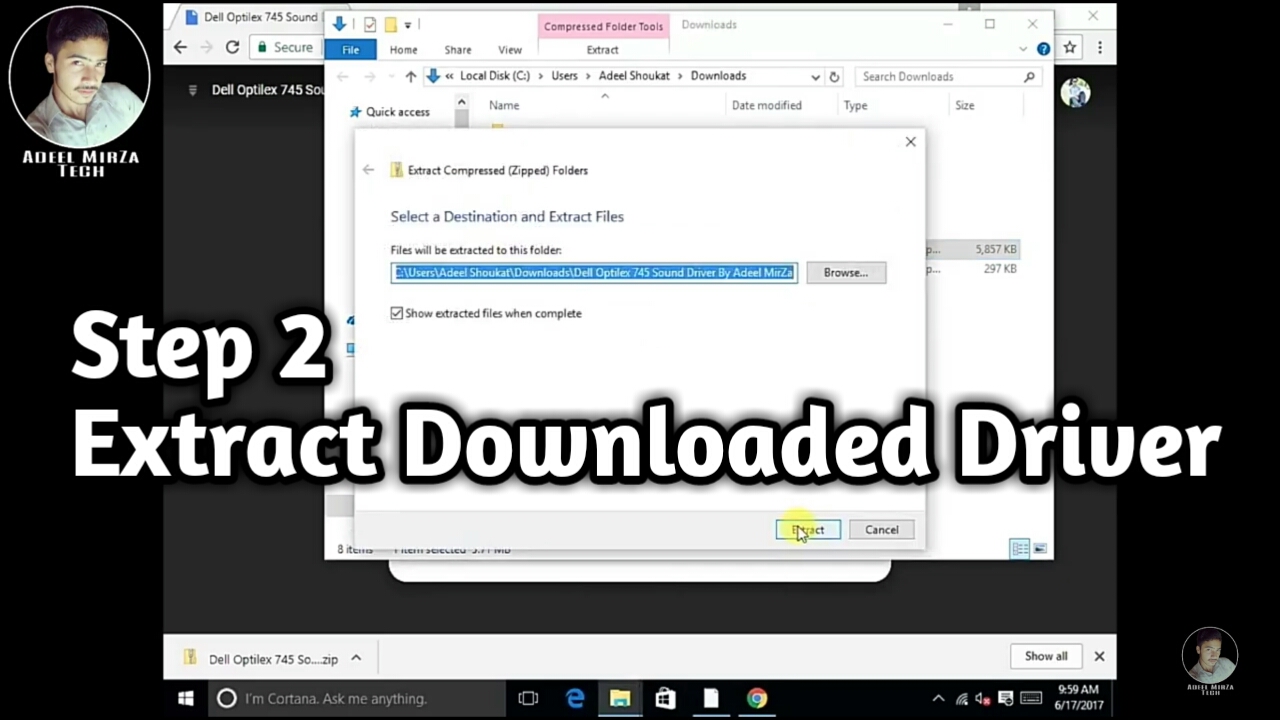Click the Extract button in the dialog
The width and height of the screenshot is (1280, 720).
pos(808,530)
